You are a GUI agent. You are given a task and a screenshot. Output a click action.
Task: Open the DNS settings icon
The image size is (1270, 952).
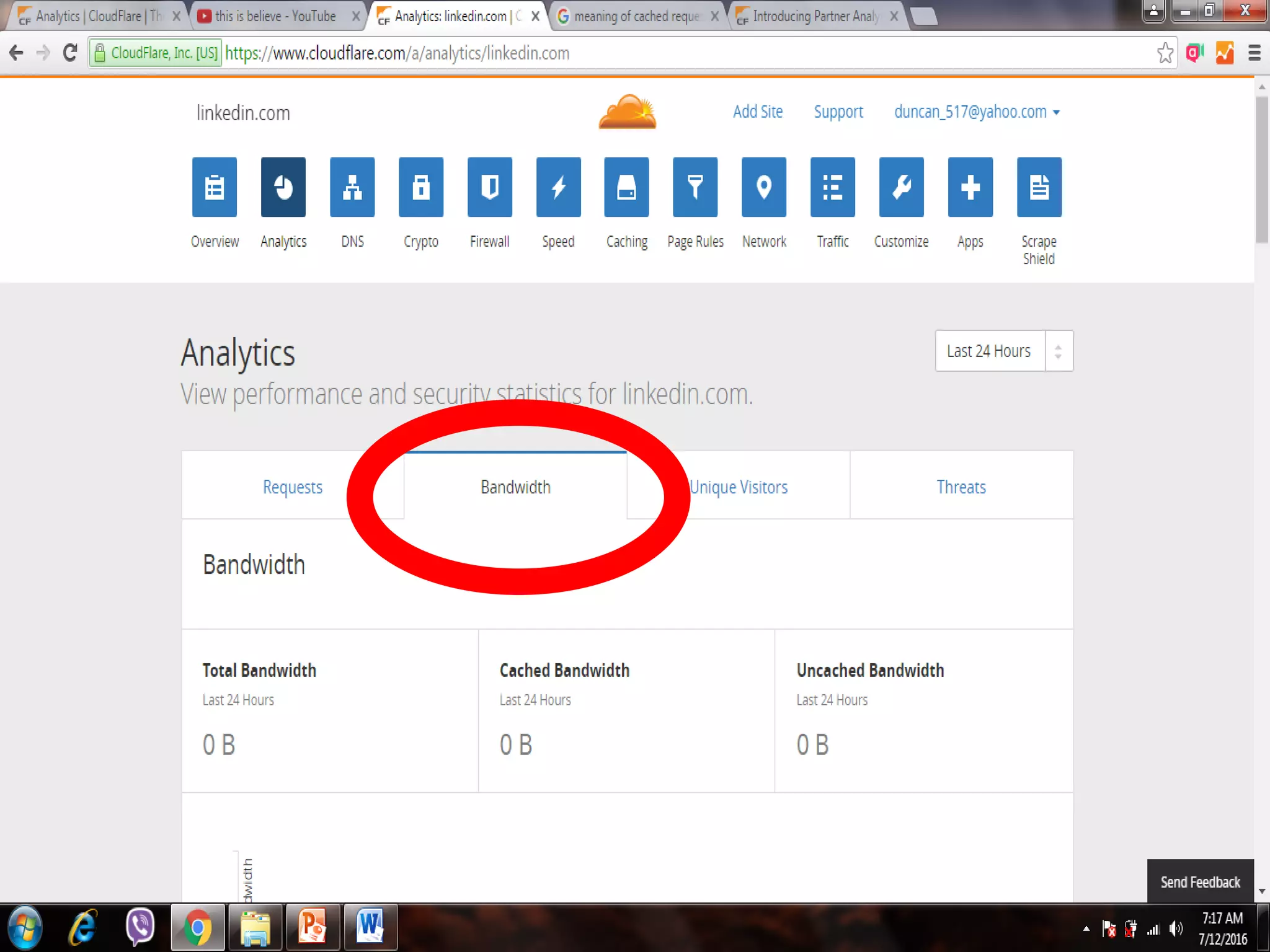click(x=352, y=187)
